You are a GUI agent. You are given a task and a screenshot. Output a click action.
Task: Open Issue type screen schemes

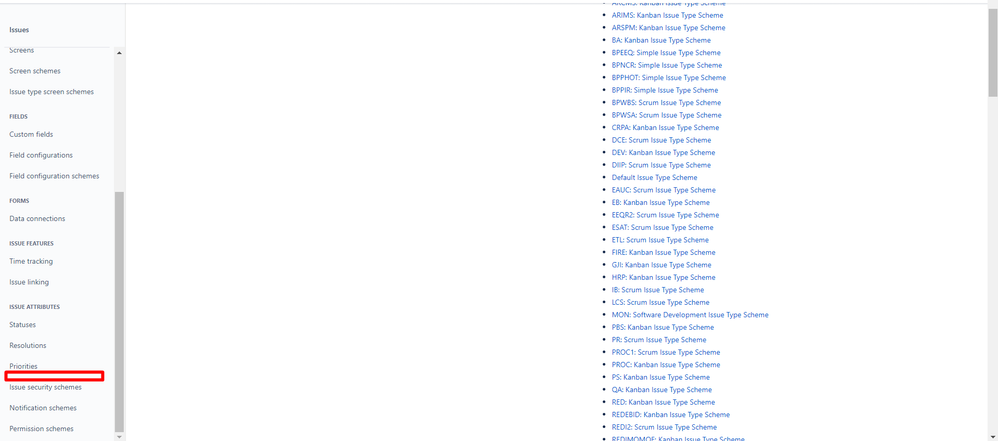pyautogui.click(x=52, y=92)
